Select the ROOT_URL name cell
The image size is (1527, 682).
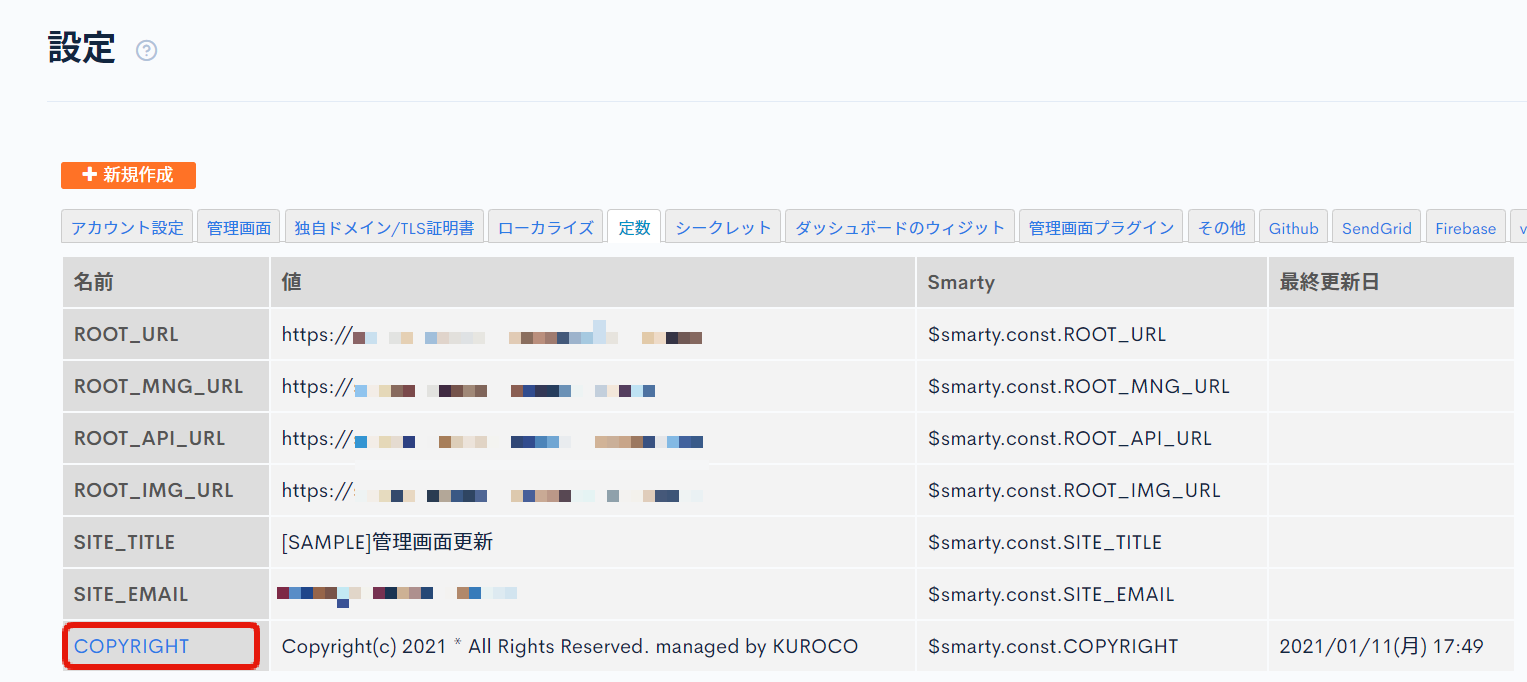click(166, 334)
